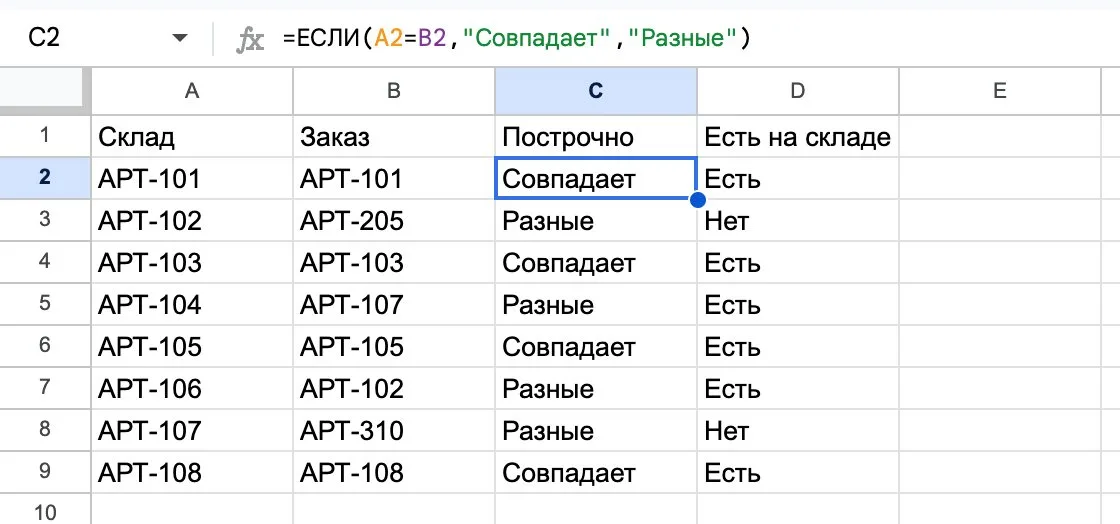The width and height of the screenshot is (1120, 524).
Task: Click cell with header 'Заказ'
Action: tap(394, 136)
